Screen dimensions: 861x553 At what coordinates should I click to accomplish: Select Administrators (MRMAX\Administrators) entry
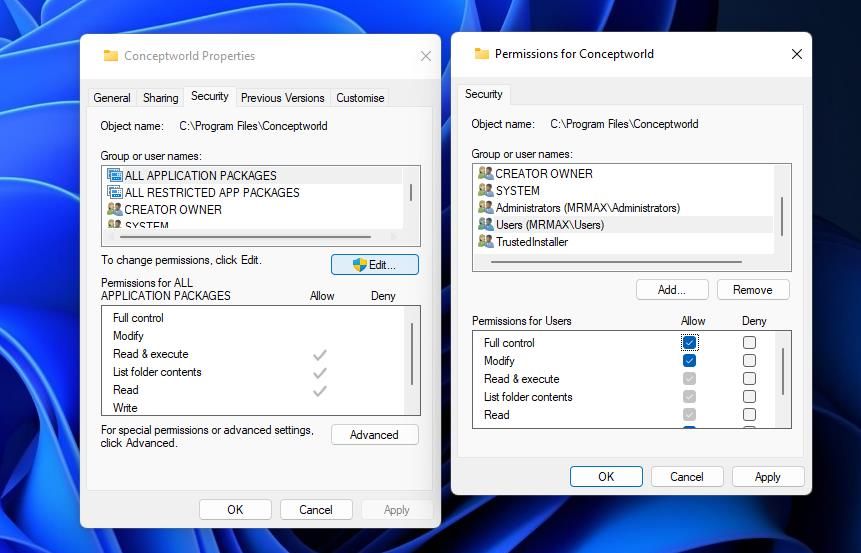(624, 207)
